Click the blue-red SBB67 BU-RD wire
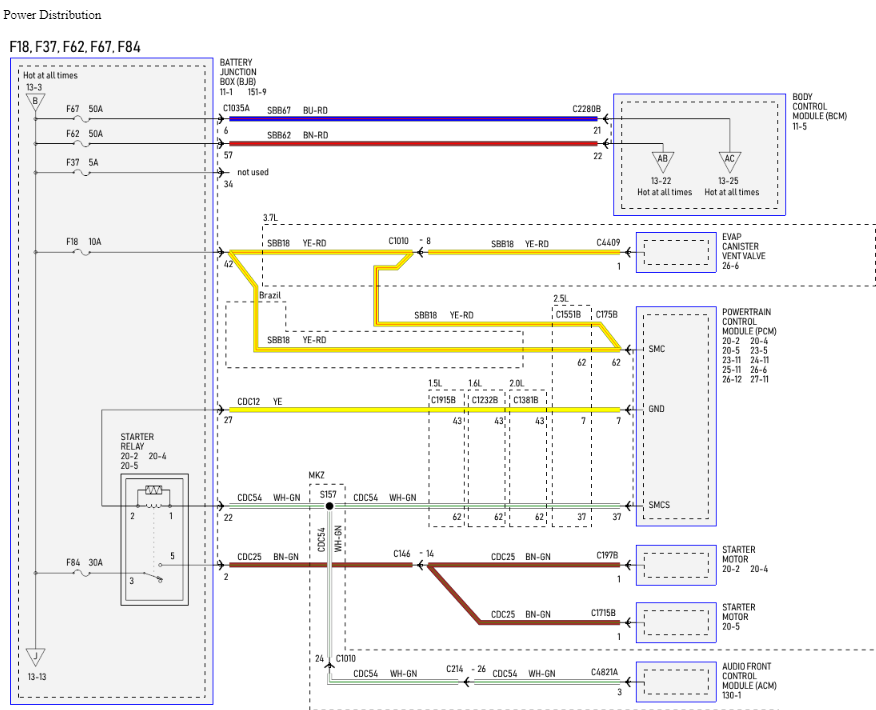Viewport: 876px width, 710px height. tap(413, 118)
